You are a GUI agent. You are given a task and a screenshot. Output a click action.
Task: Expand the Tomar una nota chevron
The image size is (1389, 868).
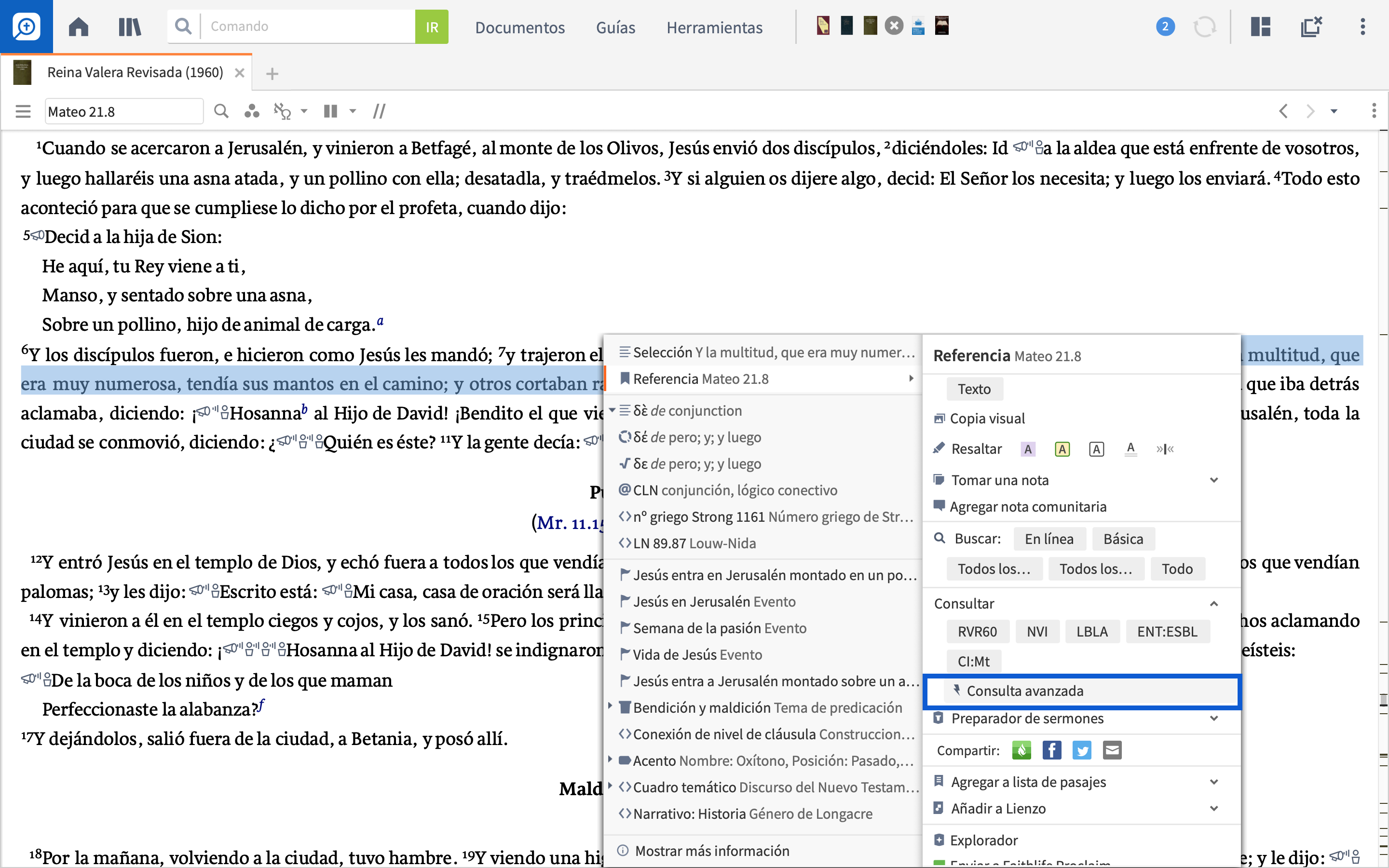pyautogui.click(x=1213, y=480)
